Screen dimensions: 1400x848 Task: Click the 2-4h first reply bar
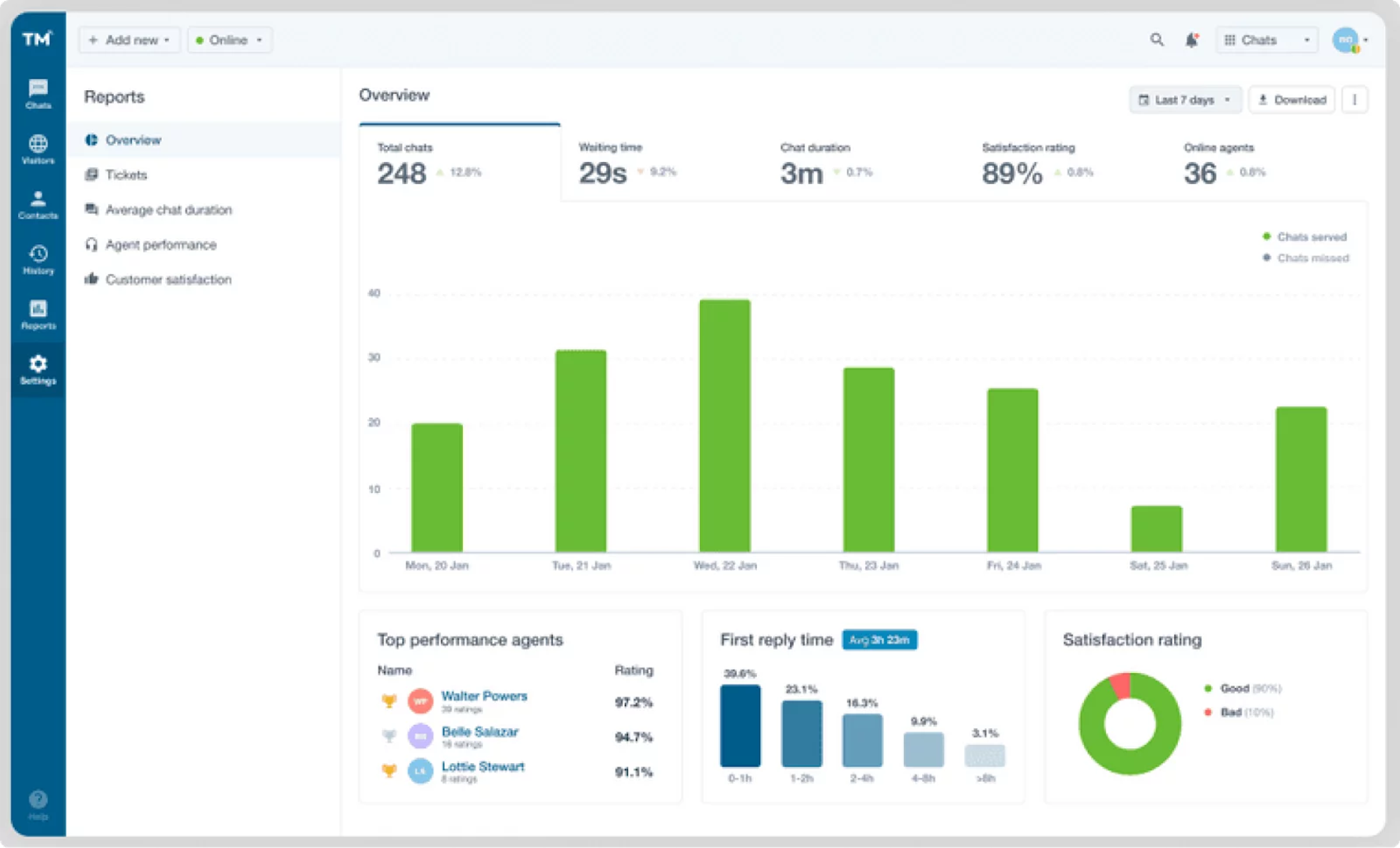point(862,741)
